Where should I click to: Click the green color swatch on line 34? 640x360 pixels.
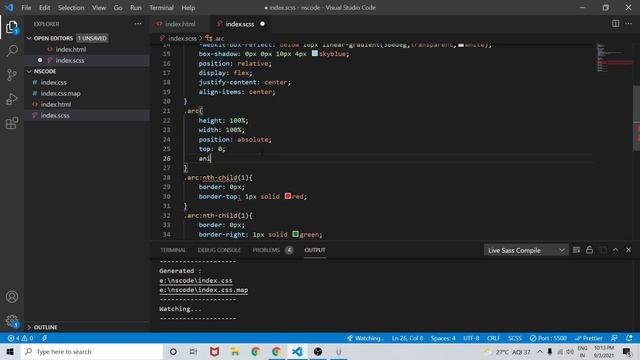[x=296, y=234]
